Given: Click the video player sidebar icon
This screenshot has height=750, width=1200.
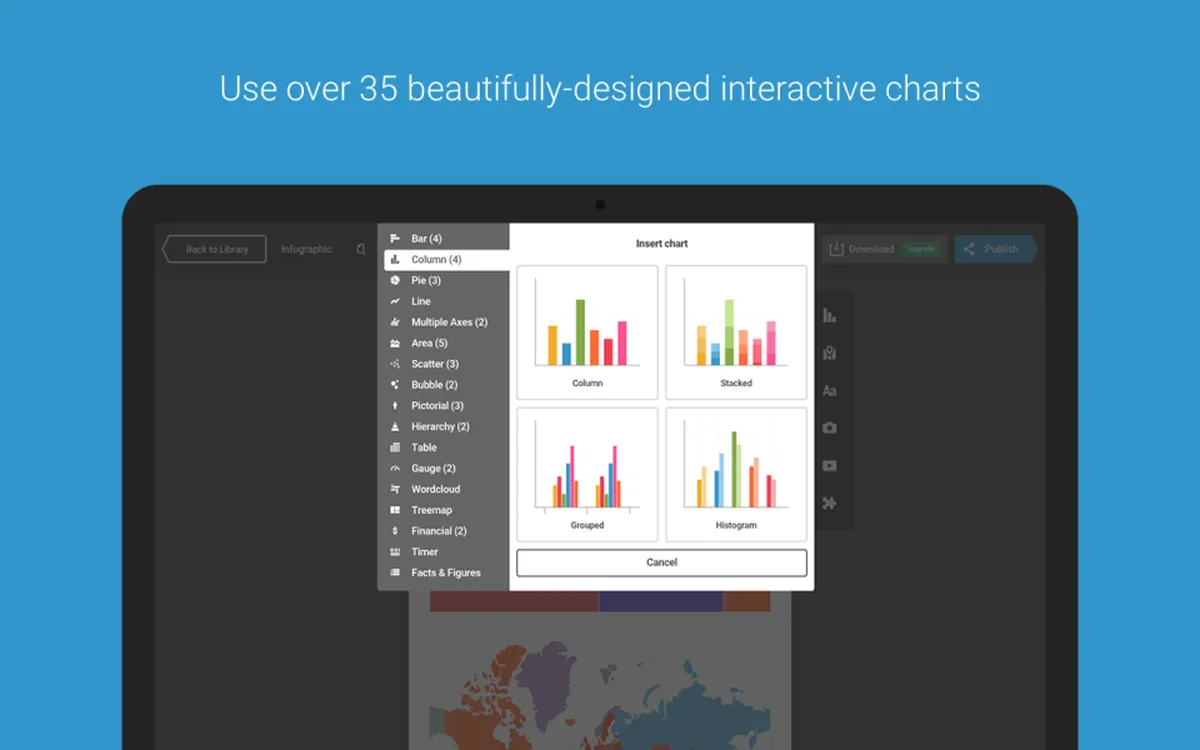Looking at the screenshot, I should coord(829,466).
